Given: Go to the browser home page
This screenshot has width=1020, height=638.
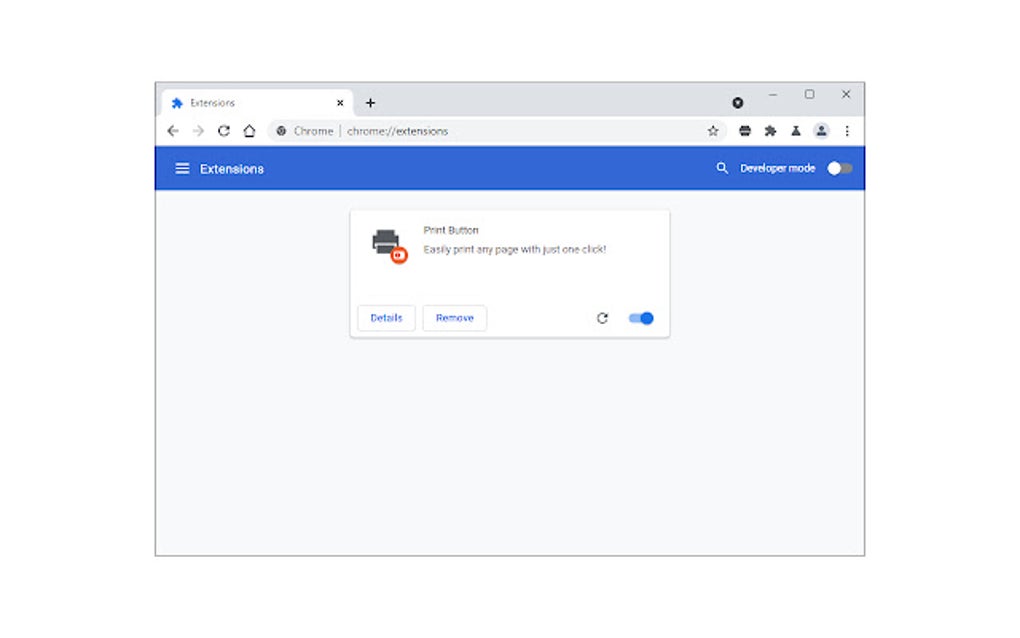Looking at the screenshot, I should click(x=249, y=131).
